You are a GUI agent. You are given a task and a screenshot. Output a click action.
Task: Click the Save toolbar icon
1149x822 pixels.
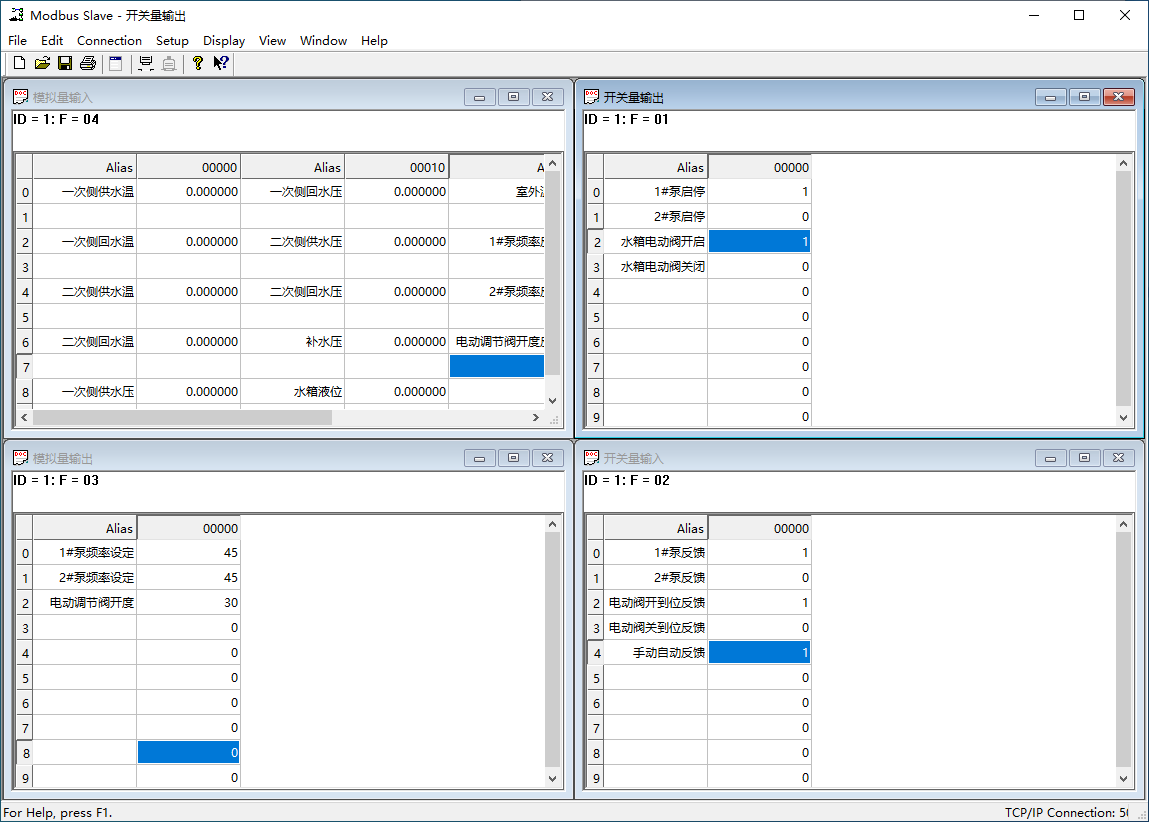coord(65,63)
